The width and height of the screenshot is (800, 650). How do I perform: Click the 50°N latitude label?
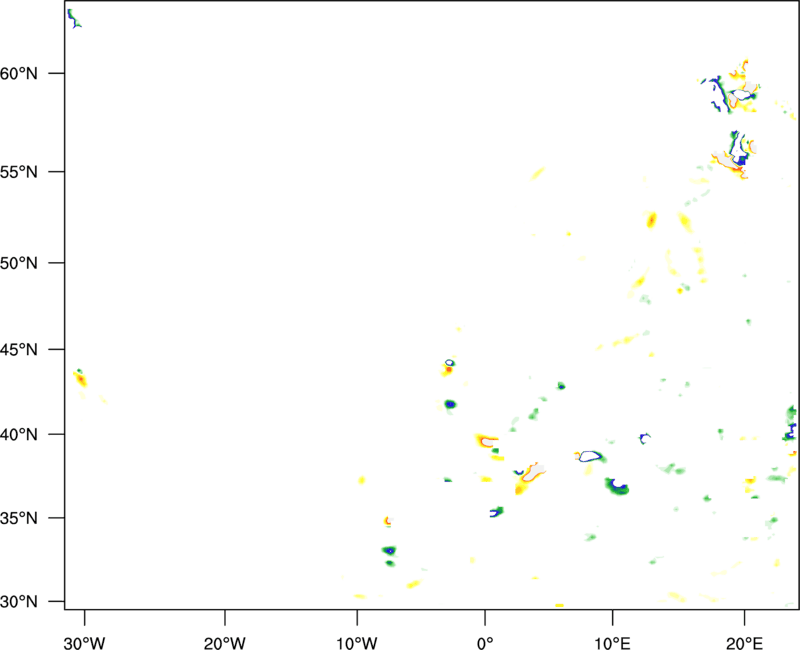coord(19,263)
